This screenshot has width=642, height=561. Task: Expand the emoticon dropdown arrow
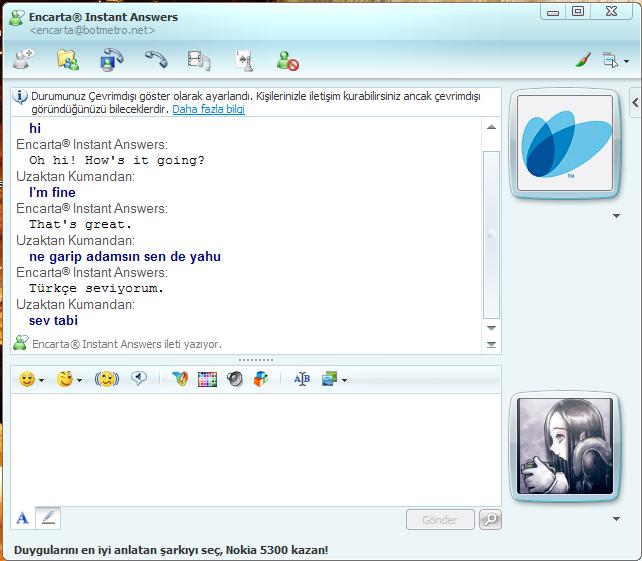(x=41, y=380)
